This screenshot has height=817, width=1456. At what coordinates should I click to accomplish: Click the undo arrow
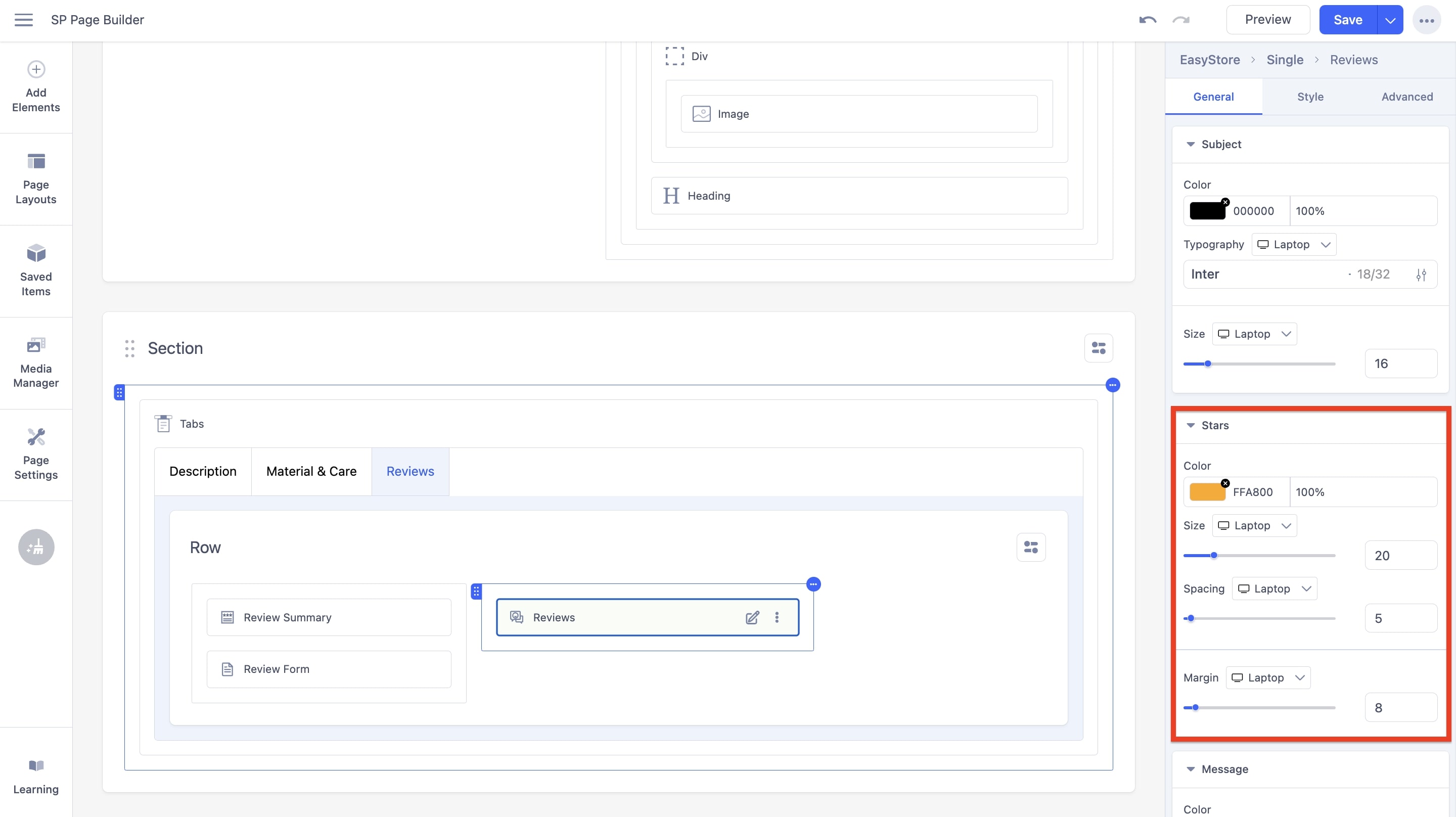(1147, 19)
